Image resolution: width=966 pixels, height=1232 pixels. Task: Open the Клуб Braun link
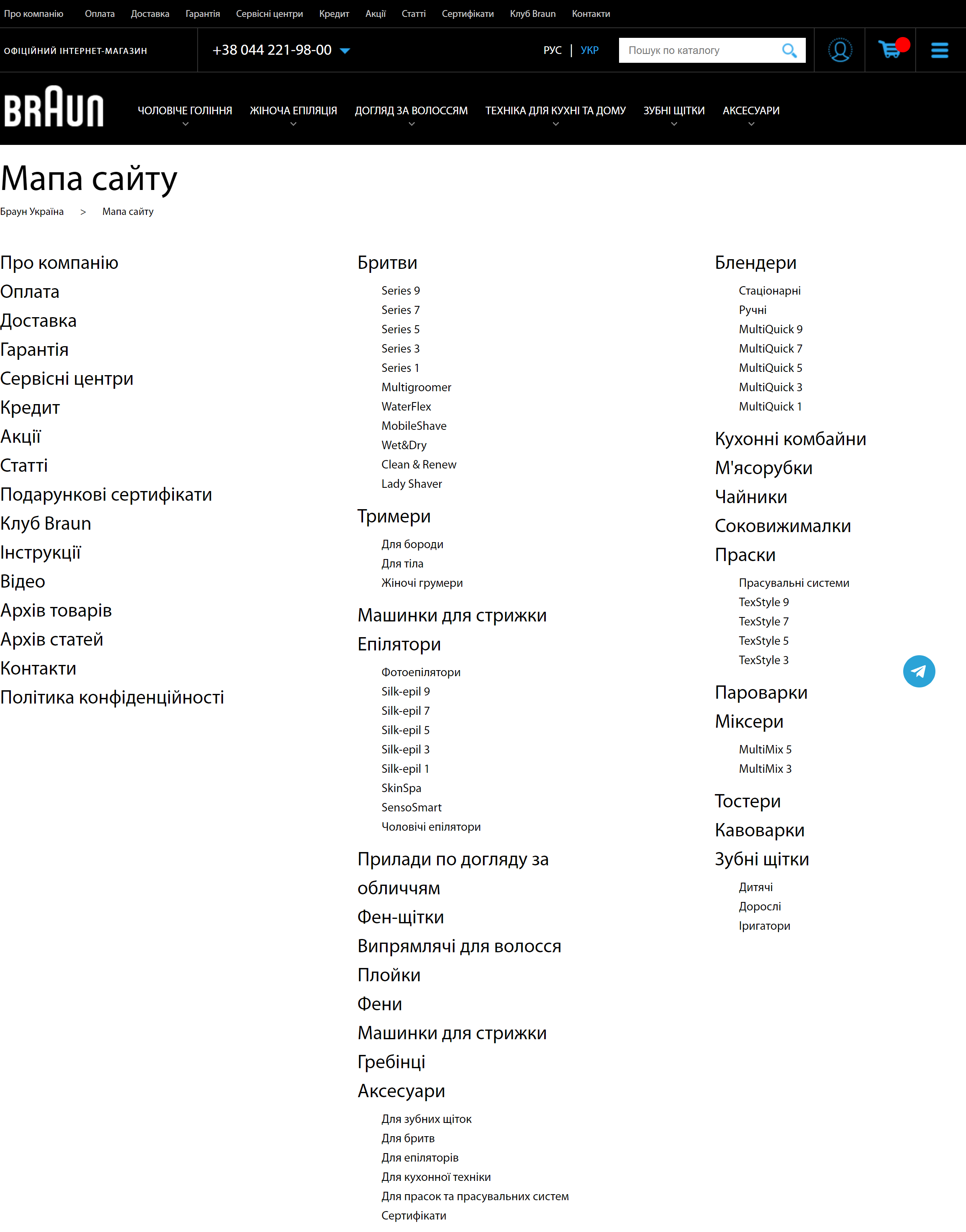[46, 524]
